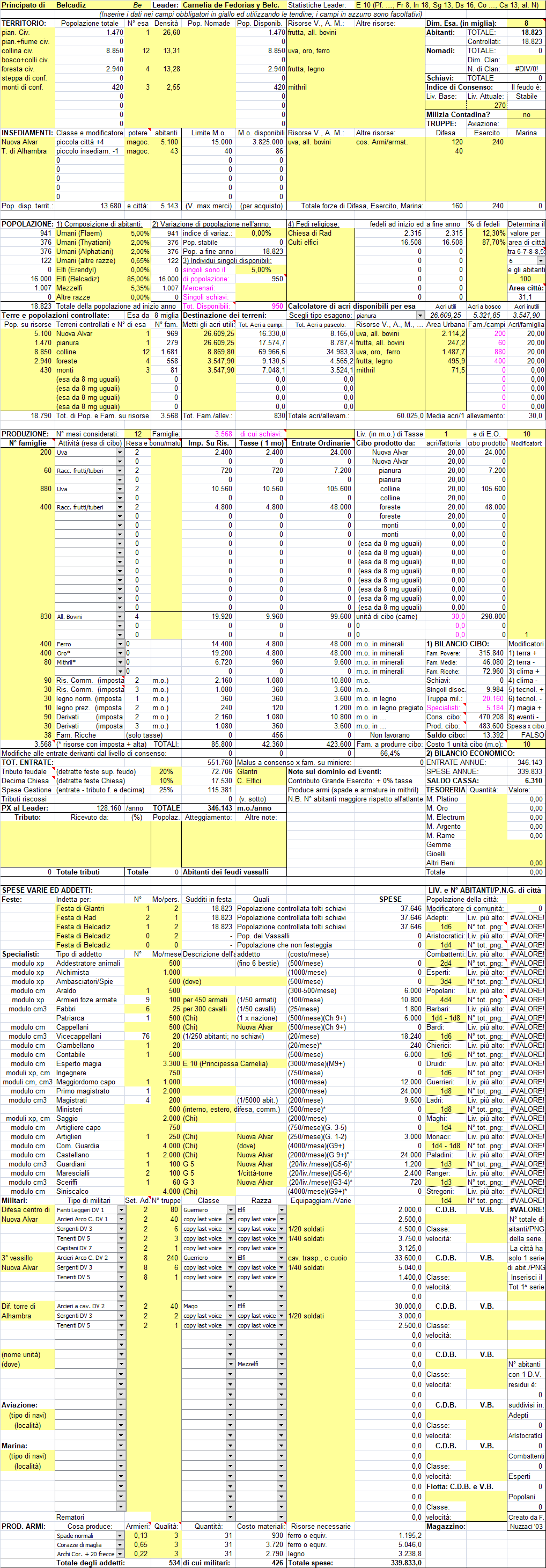Select the 'Vicecappellani' specialist cell
The height and width of the screenshot is (1568, 546).
pos(90,1037)
